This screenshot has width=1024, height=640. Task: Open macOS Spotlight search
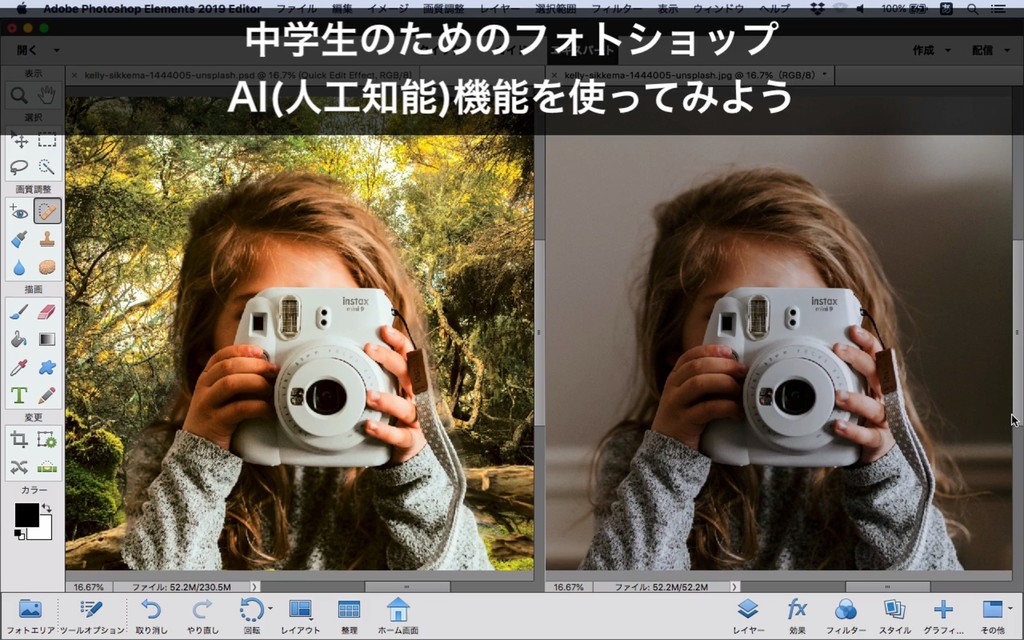tap(972, 8)
